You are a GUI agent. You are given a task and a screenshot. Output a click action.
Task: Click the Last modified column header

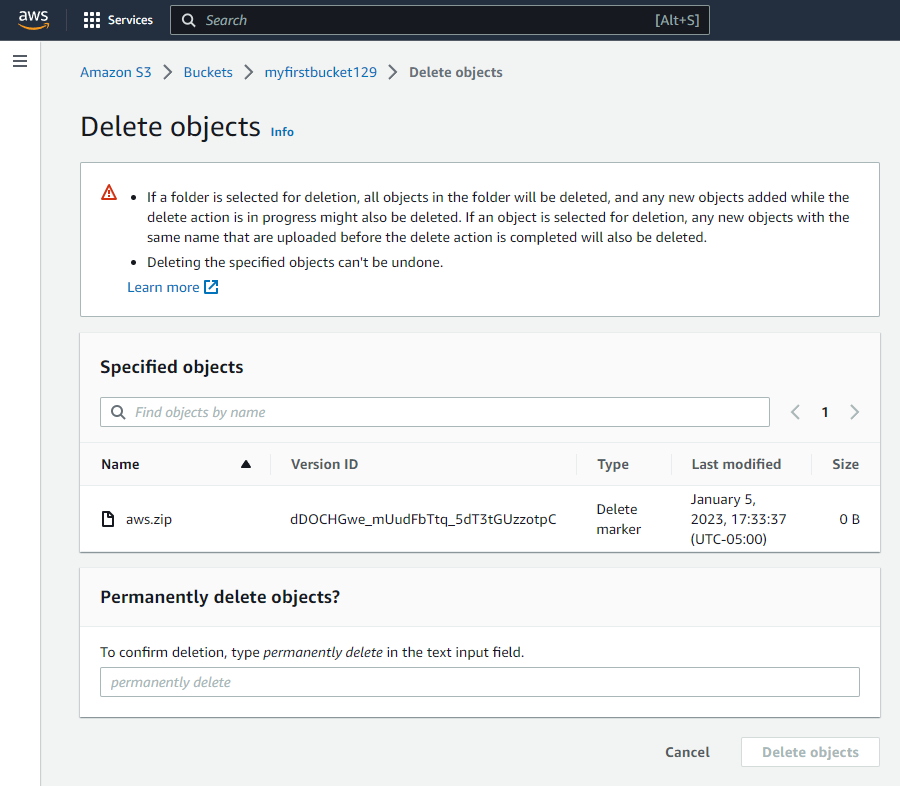(736, 464)
